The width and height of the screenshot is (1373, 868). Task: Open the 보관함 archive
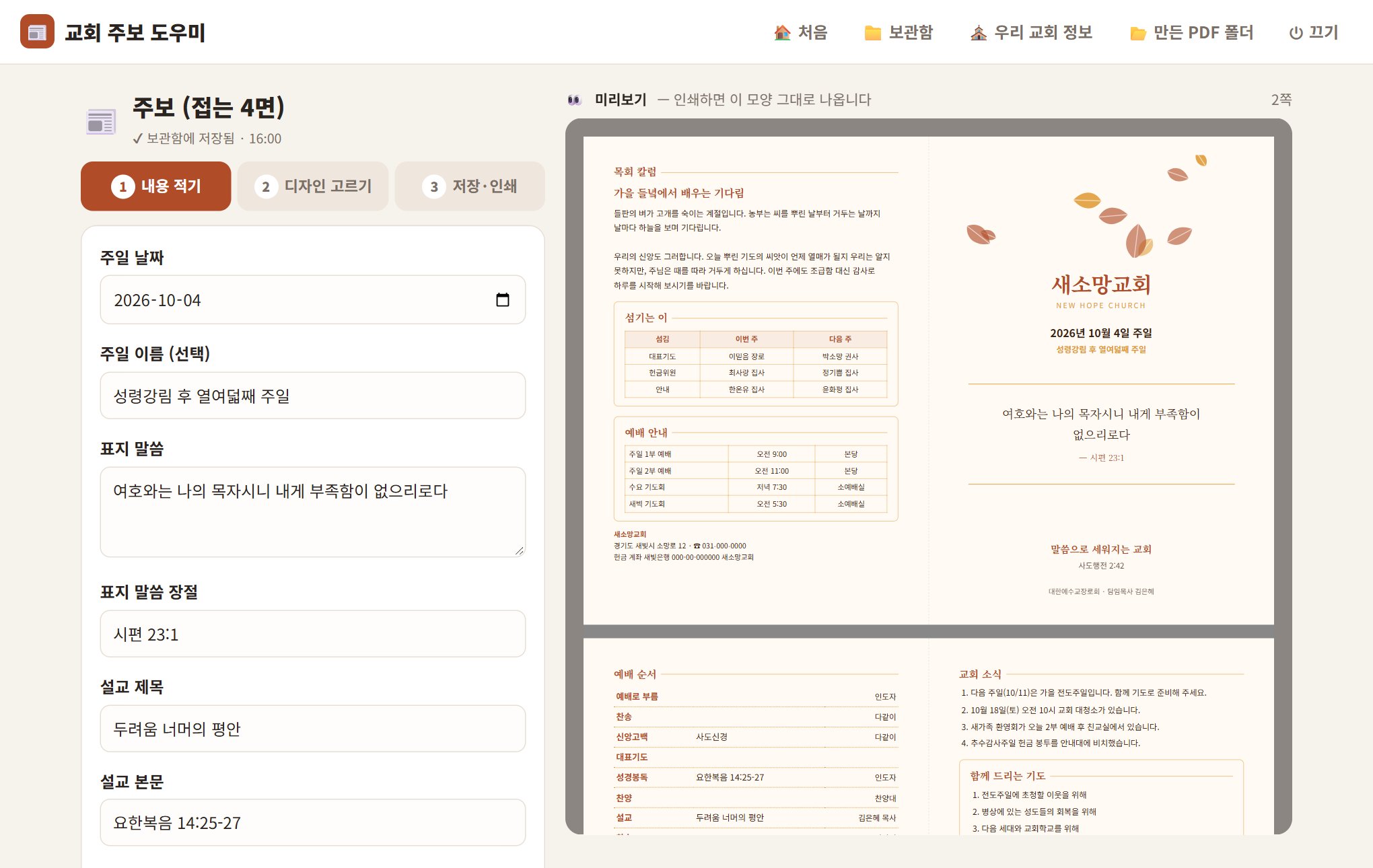point(899,32)
